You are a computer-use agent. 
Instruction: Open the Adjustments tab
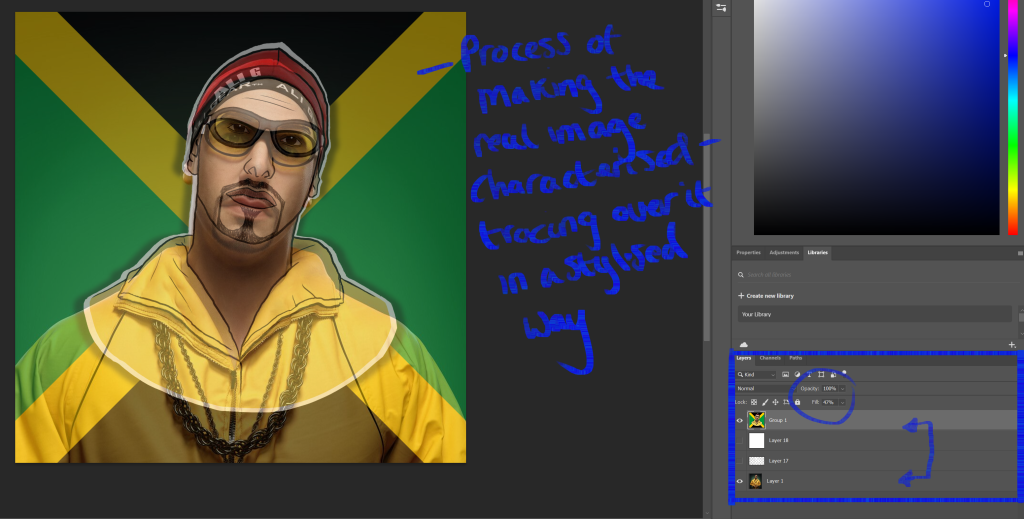(784, 252)
